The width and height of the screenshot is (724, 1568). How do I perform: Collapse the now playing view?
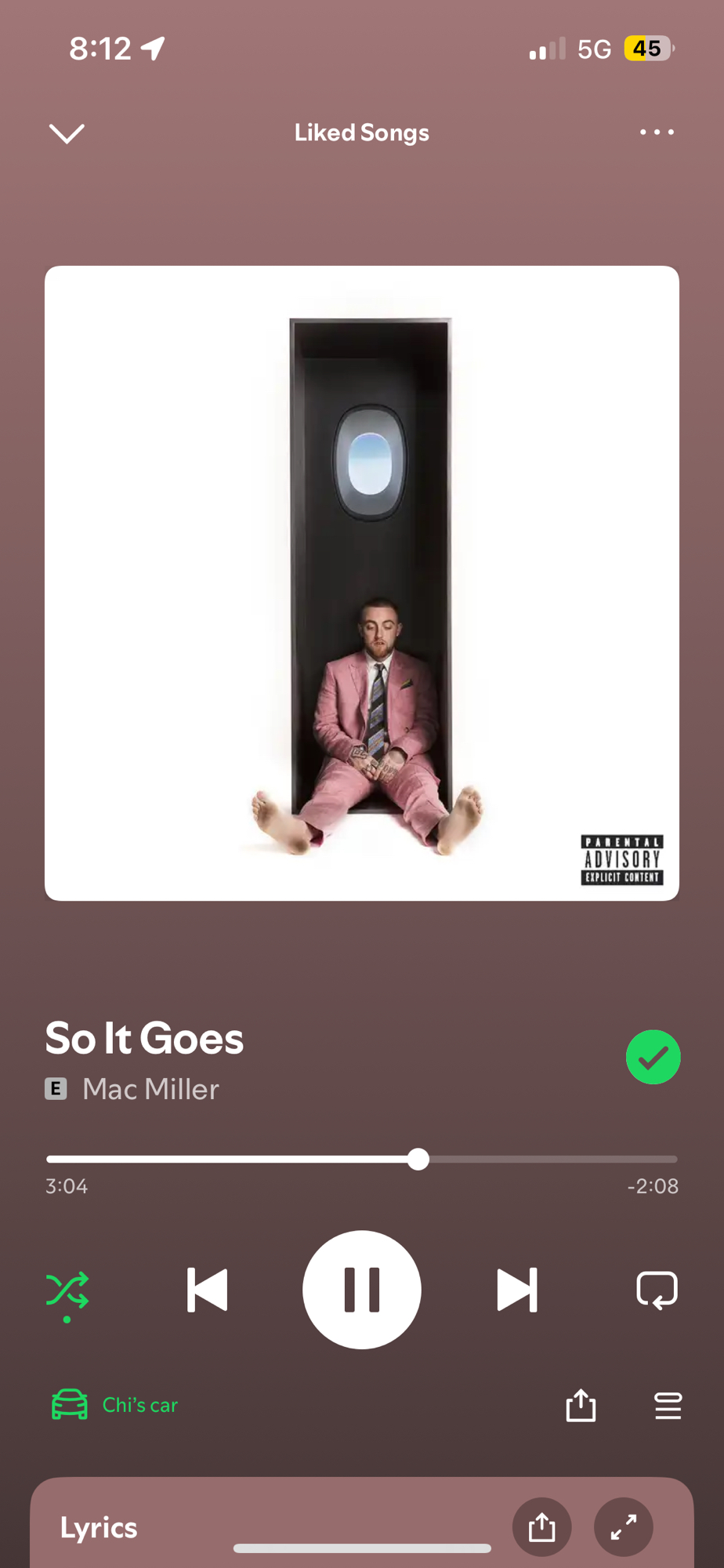click(67, 133)
